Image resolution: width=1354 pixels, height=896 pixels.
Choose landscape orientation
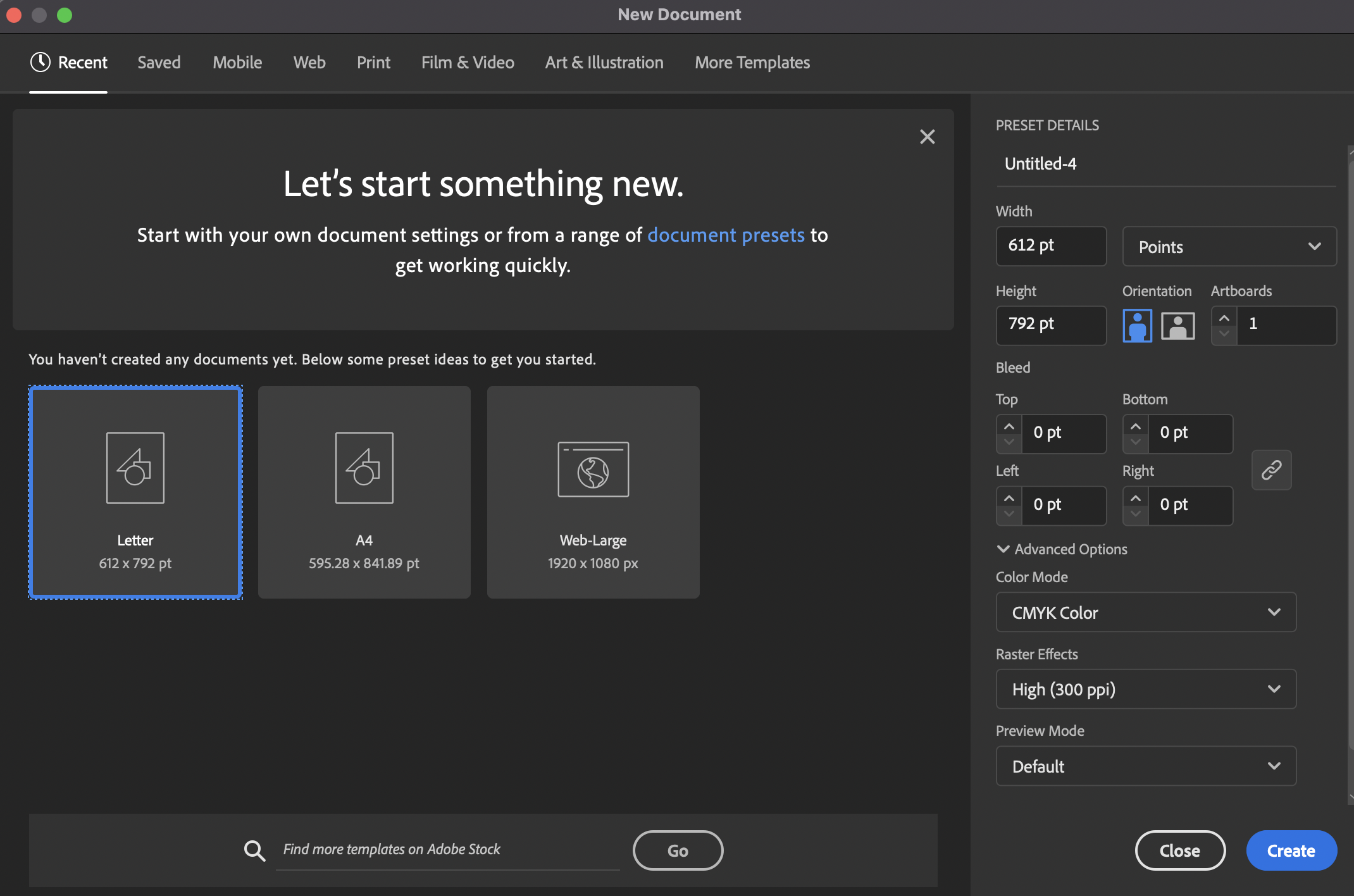click(x=1177, y=326)
